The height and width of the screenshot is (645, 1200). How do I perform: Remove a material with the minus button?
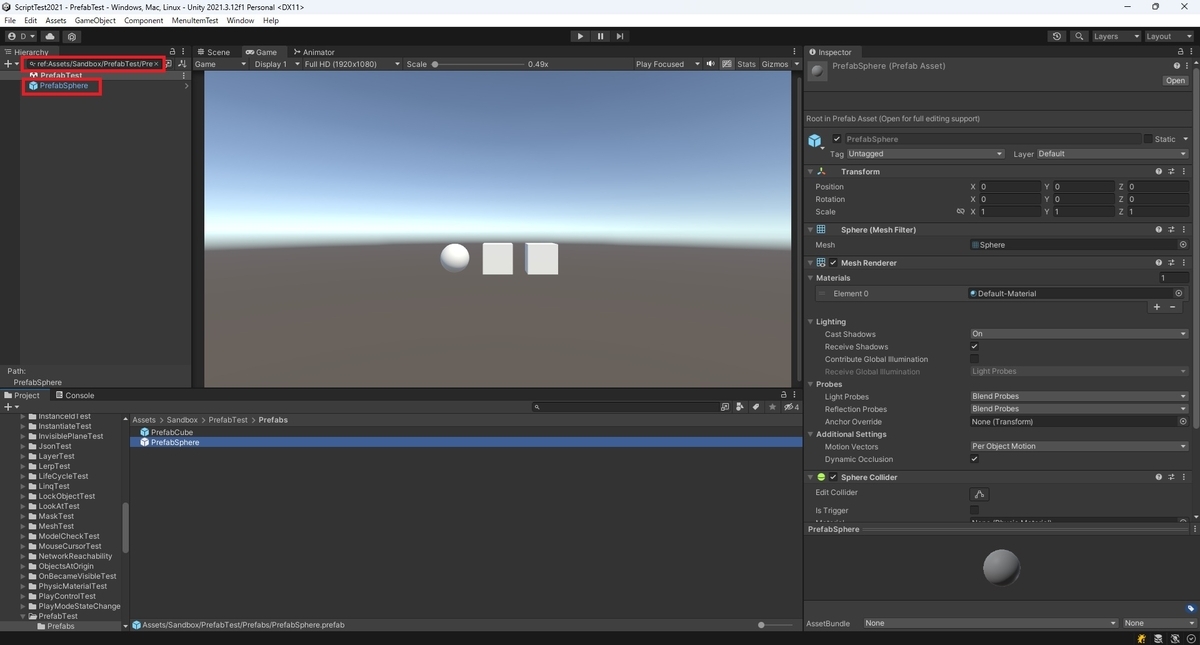[x=1173, y=307]
